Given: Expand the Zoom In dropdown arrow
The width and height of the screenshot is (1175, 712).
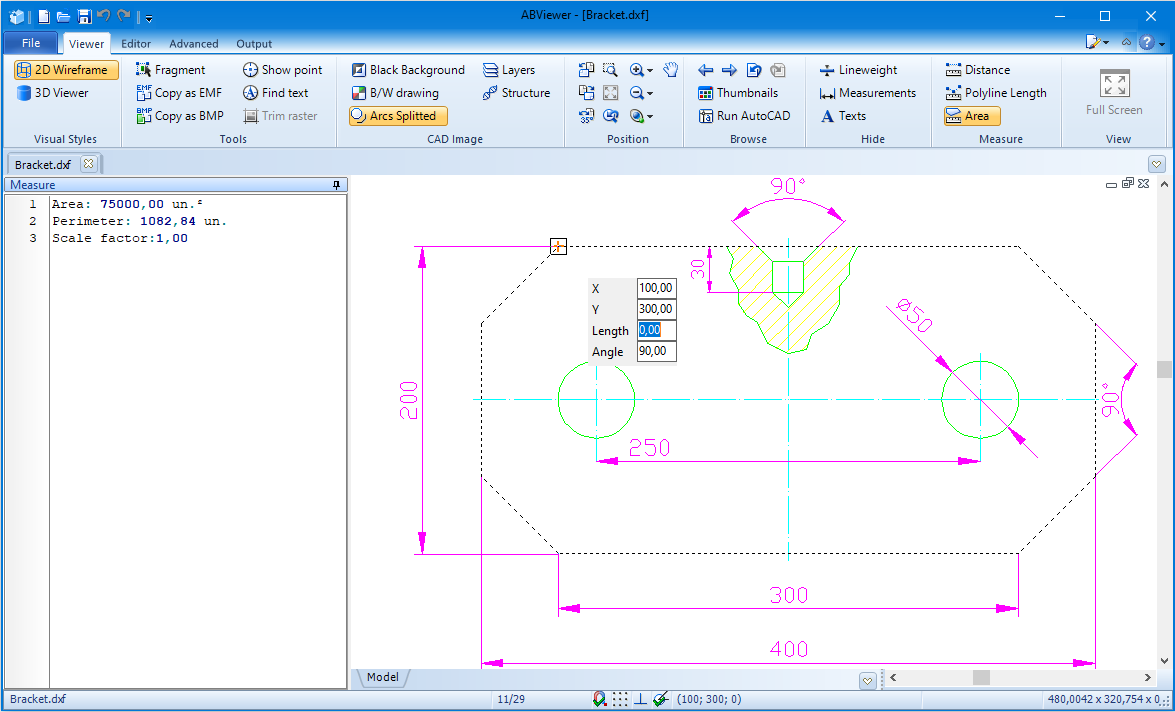Looking at the screenshot, I should (x=650, y=70).
